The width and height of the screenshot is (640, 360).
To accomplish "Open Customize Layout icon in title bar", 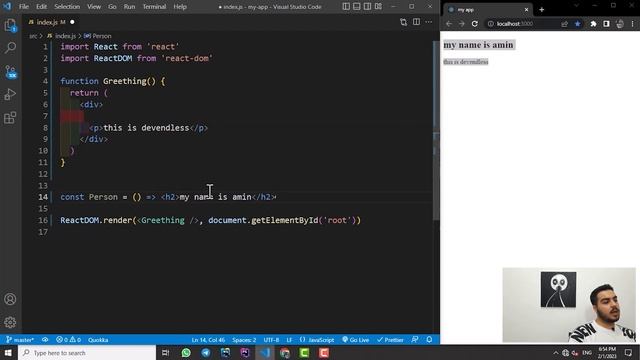I will click(x=378, y=7).
